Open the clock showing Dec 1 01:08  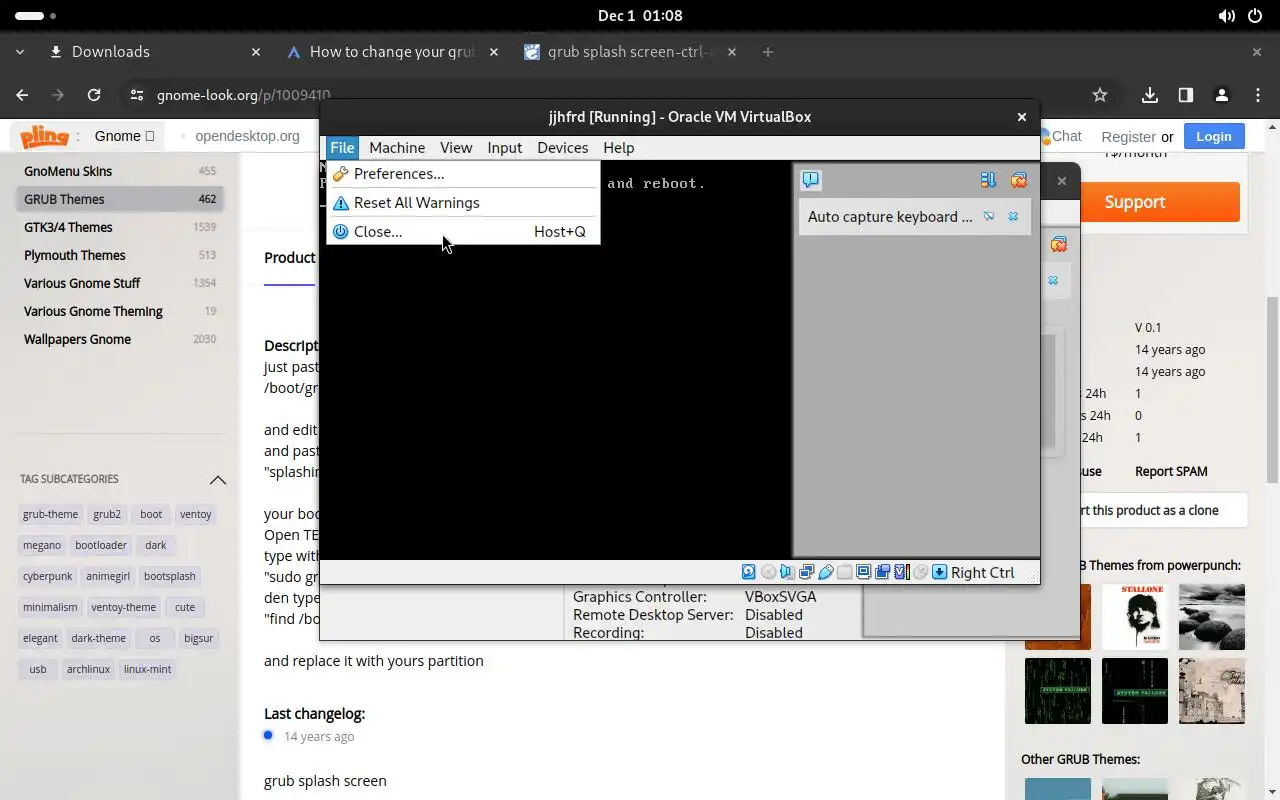pos(640,16)
